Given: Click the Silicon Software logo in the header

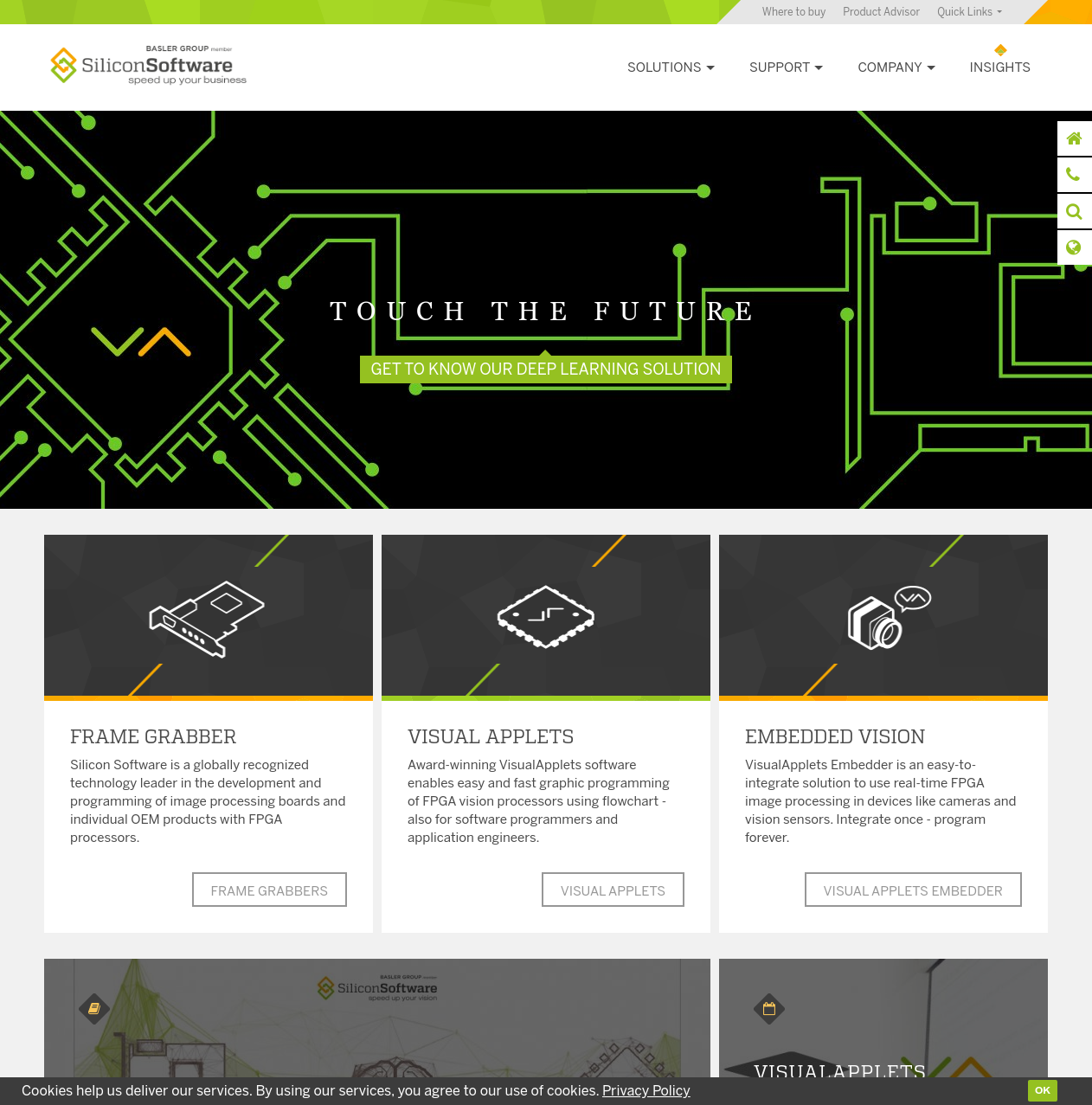Looking at the screenshot, I should coord(148,65).
